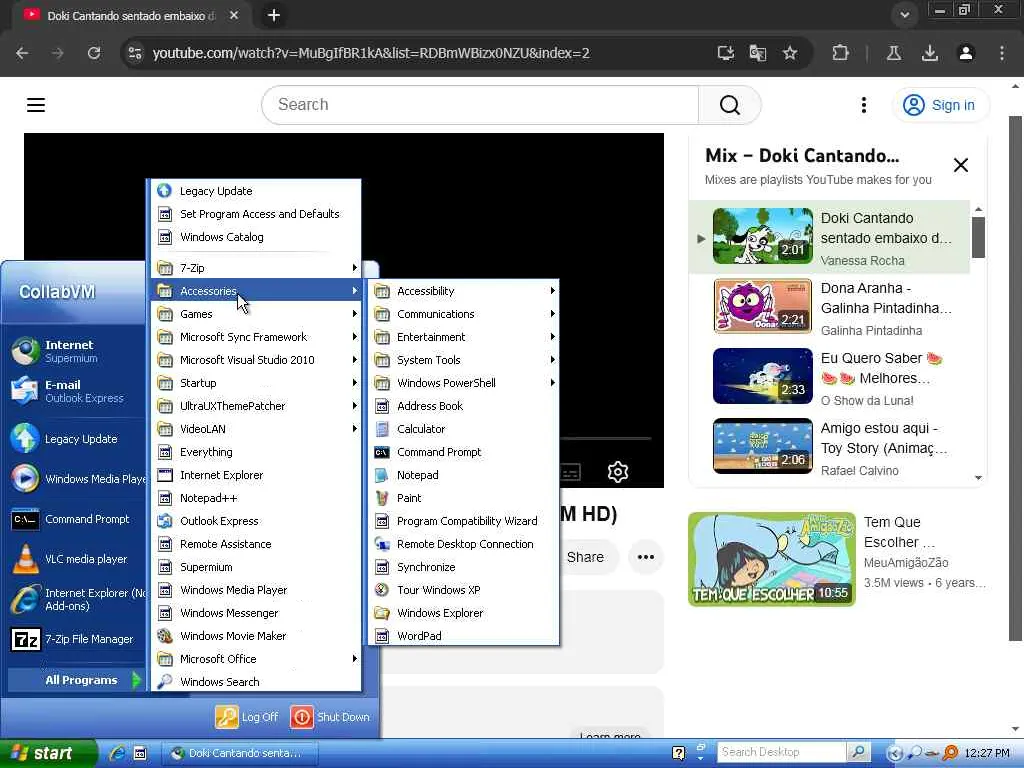1024x768 pixels.
Task: Click the Windows start button
Action: point(48,753)
